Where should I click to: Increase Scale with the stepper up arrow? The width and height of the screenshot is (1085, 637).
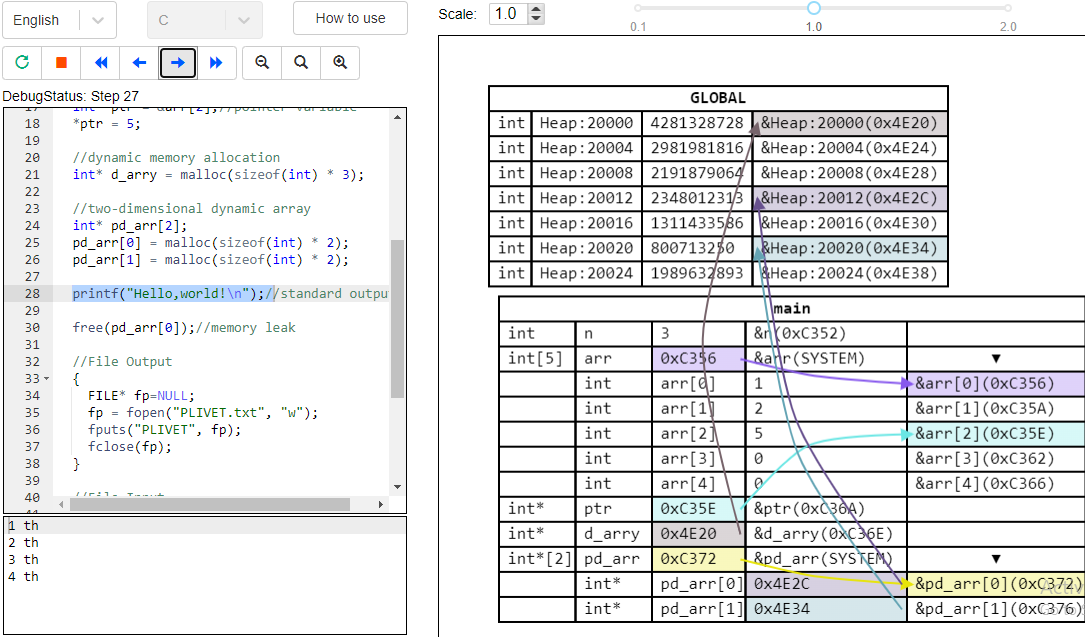point(537,10)
